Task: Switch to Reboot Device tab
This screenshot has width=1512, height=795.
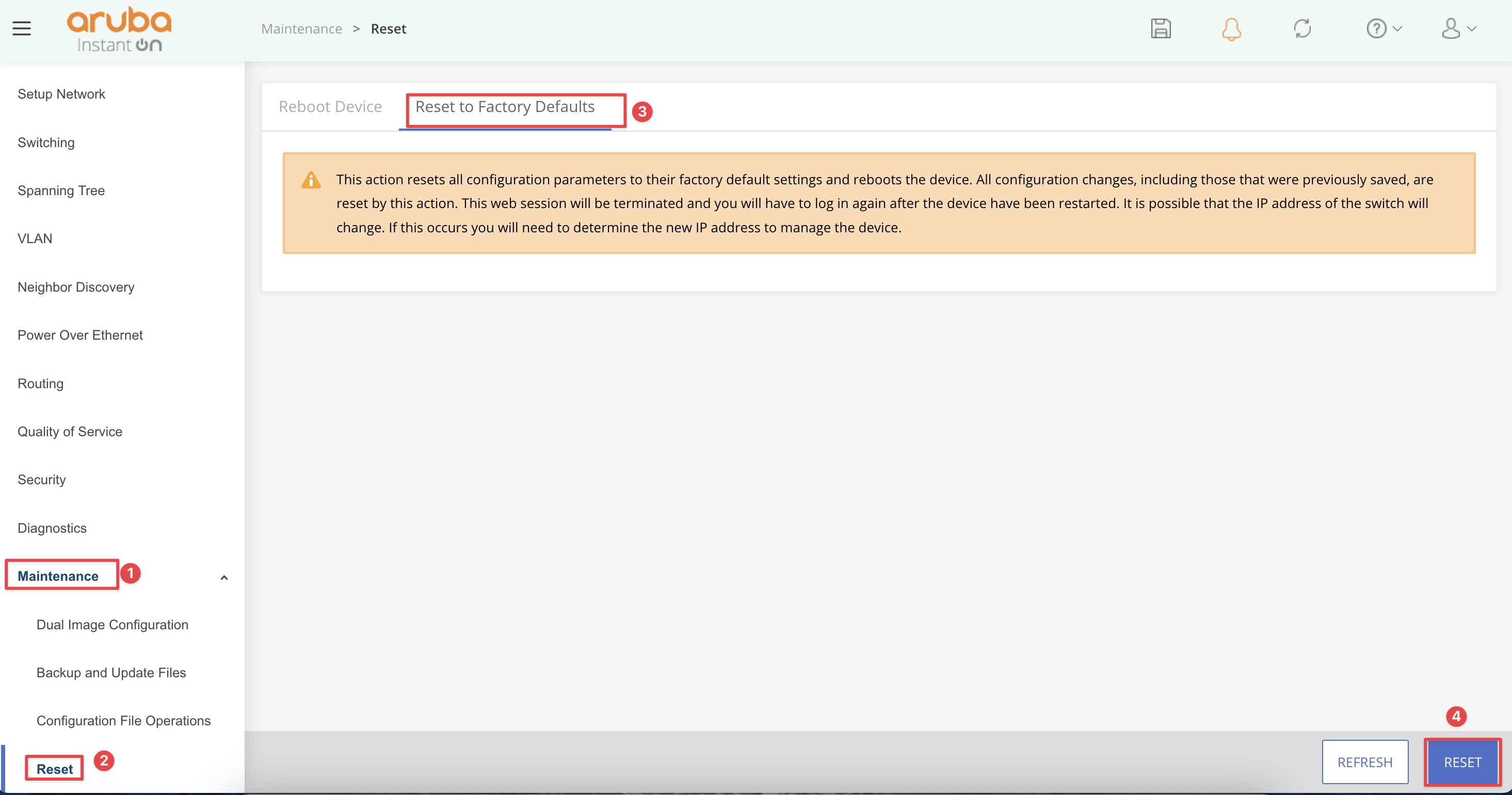Action: pyautogui.click(x=330, y=106)
